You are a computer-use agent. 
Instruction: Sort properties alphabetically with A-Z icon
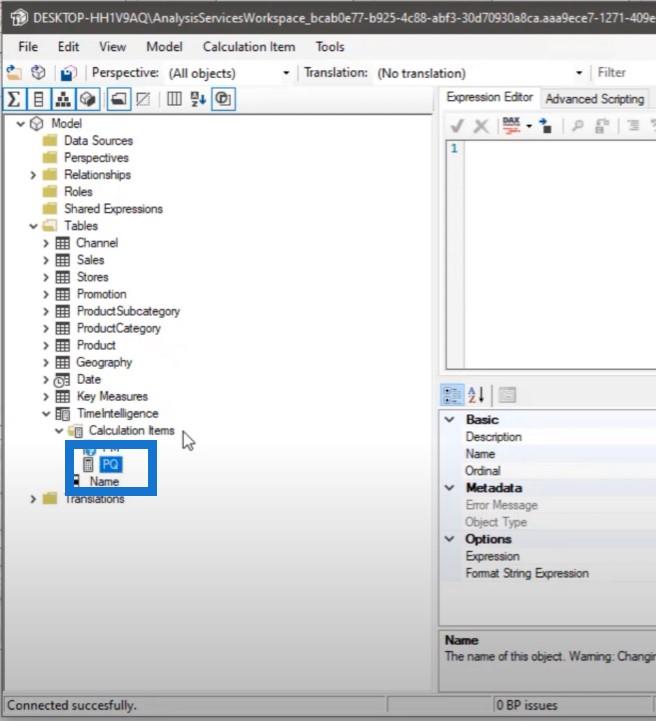(476, 395)
